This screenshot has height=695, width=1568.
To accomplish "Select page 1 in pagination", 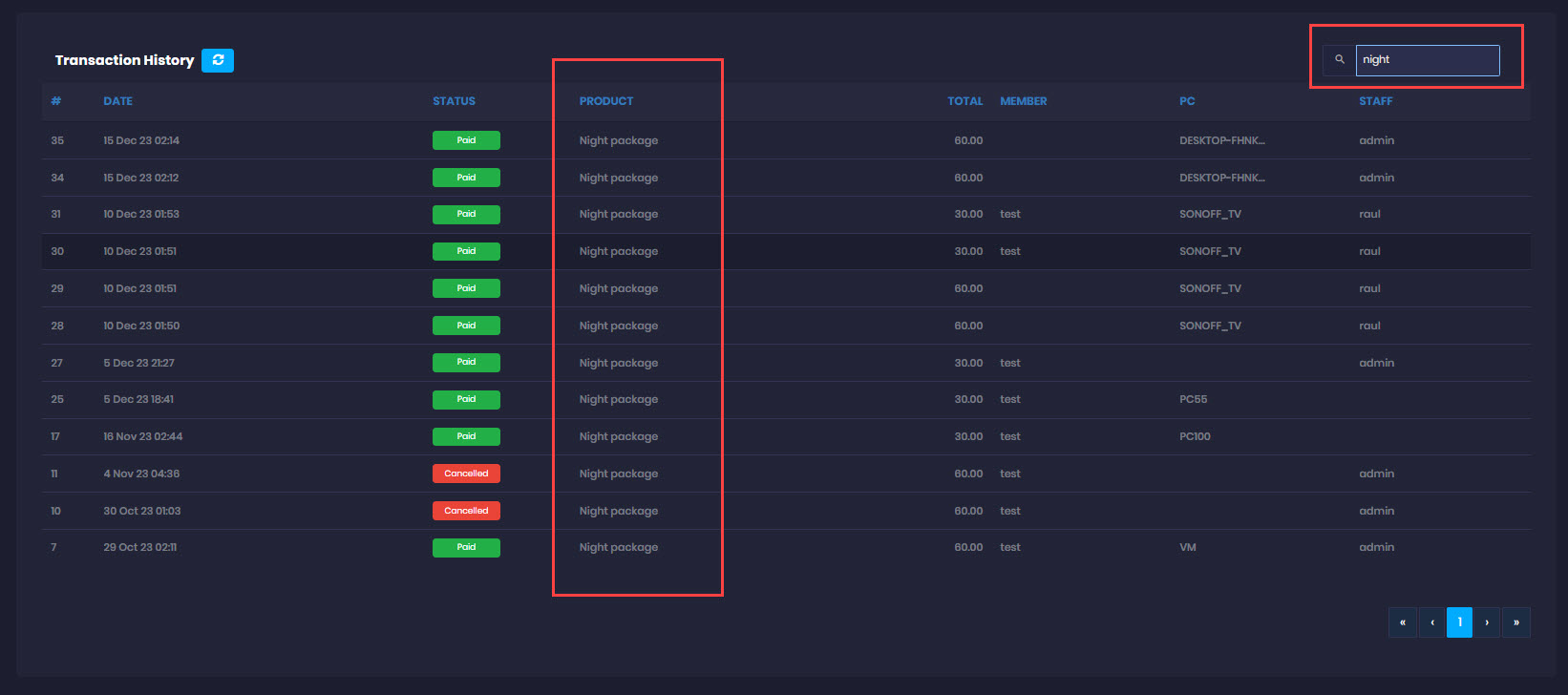I will pos(1459,622).
